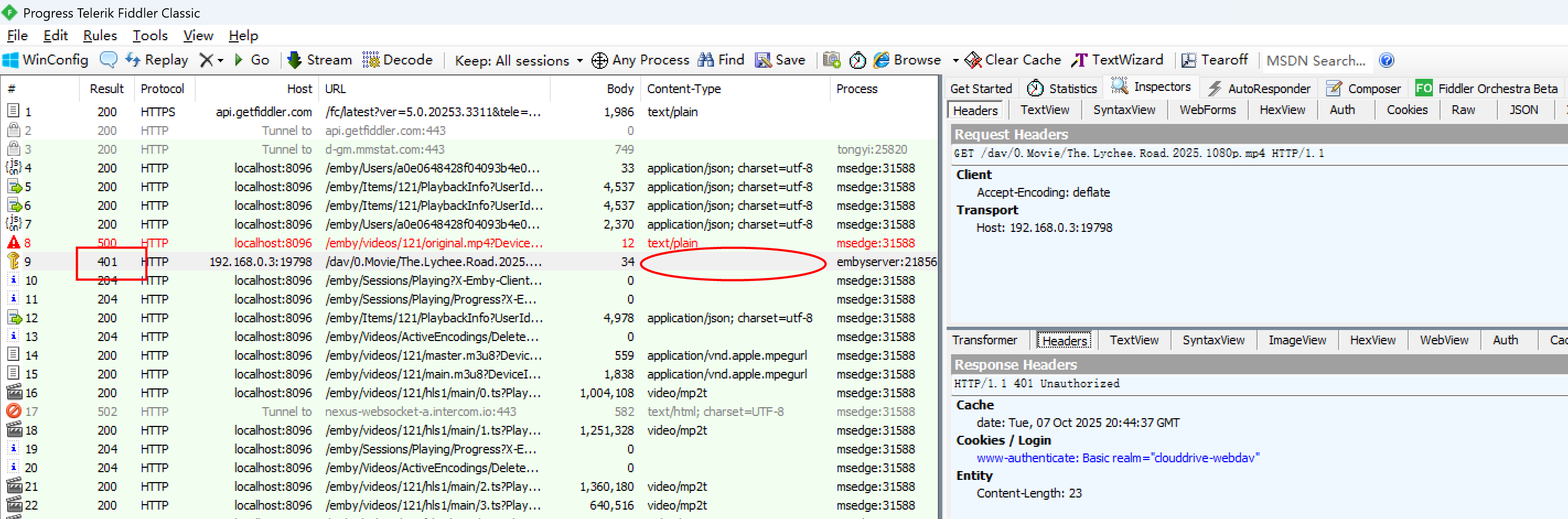Screen dimensions: 1568x519
Task: Replay the selected sessions
Action: coord(157,60)
